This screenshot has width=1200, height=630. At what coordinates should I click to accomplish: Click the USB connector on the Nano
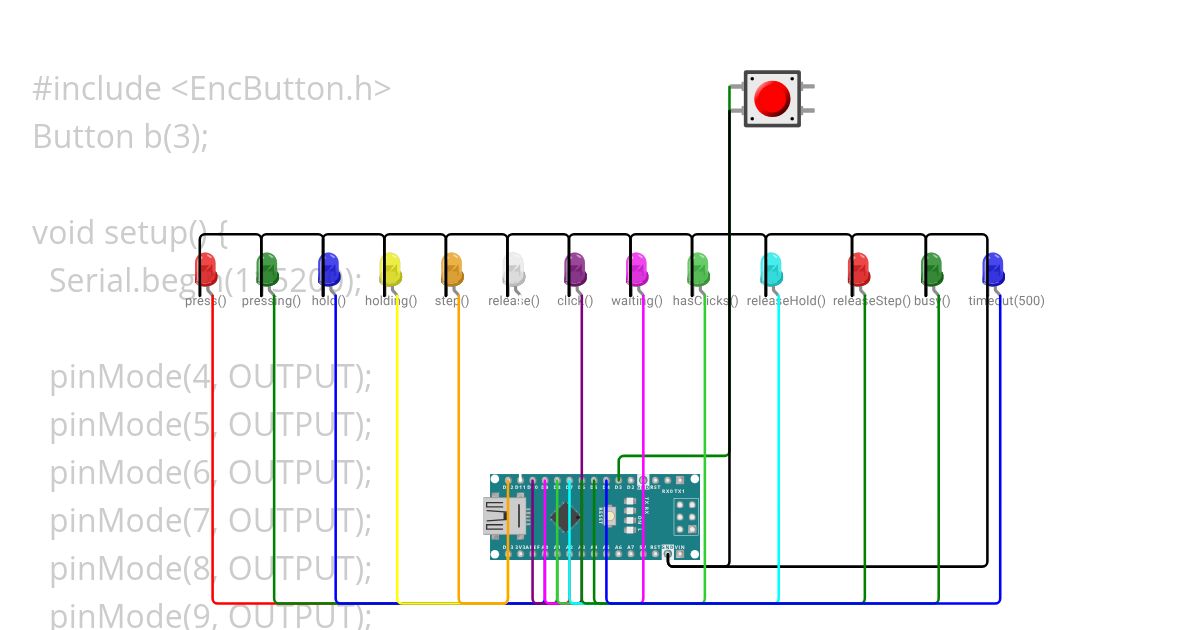pyautogui.click(x=506, y=517)
